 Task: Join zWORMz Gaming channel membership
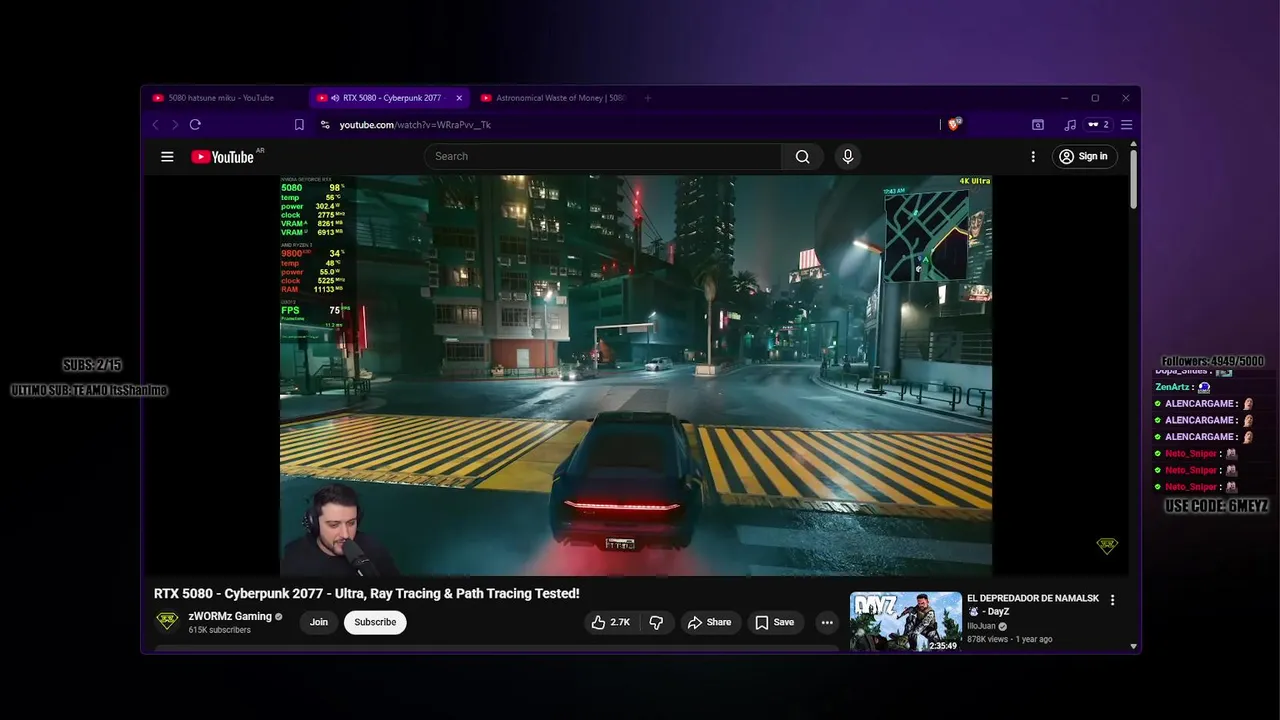click(319, 622)
